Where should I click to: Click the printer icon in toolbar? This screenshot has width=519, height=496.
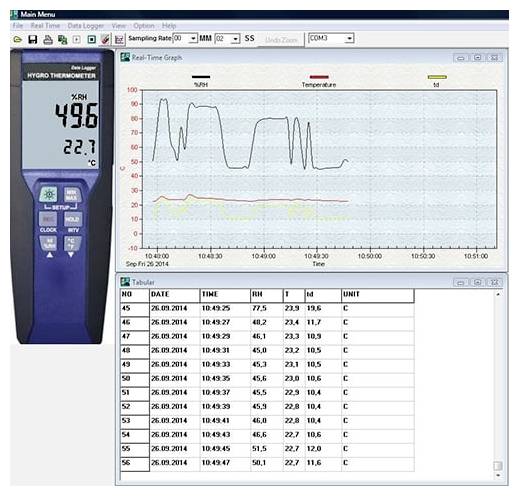(x=48, y=40)
